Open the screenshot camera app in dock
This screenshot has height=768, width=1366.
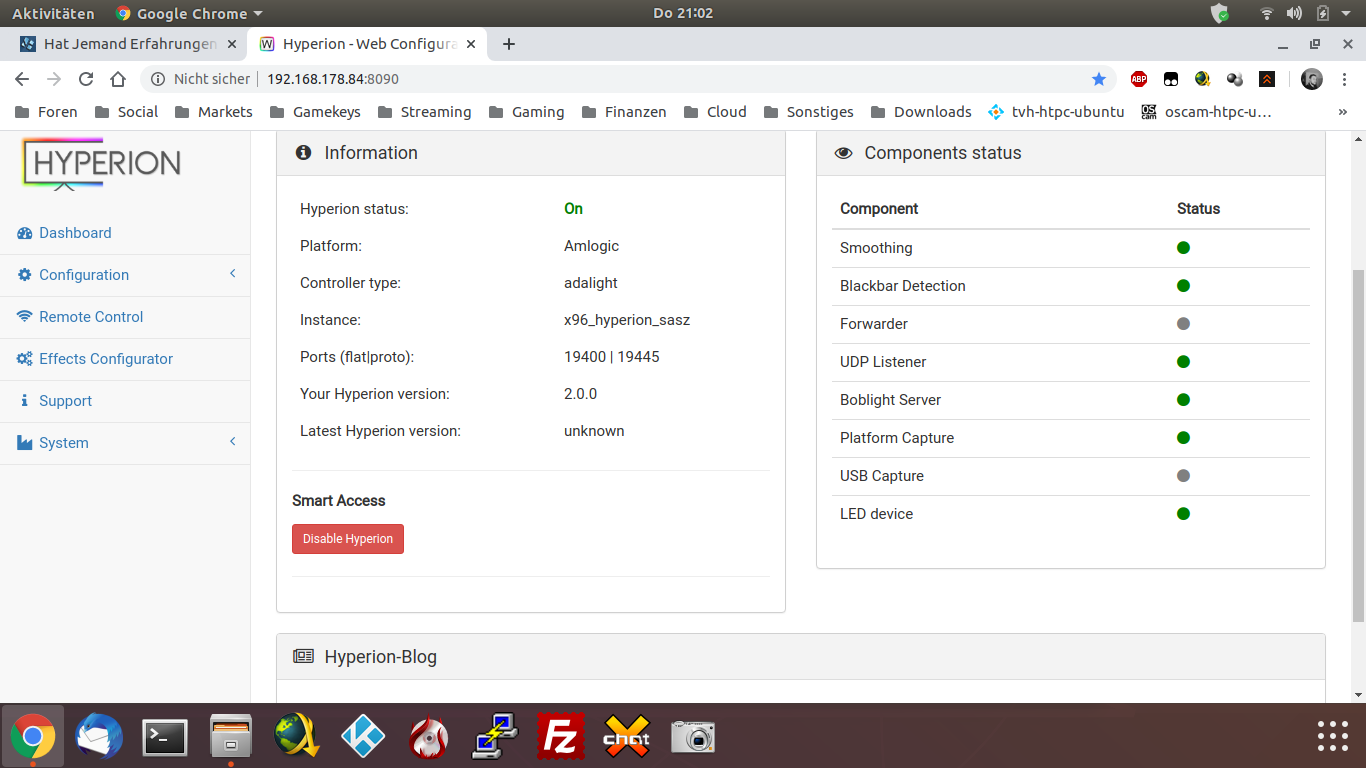693,738
